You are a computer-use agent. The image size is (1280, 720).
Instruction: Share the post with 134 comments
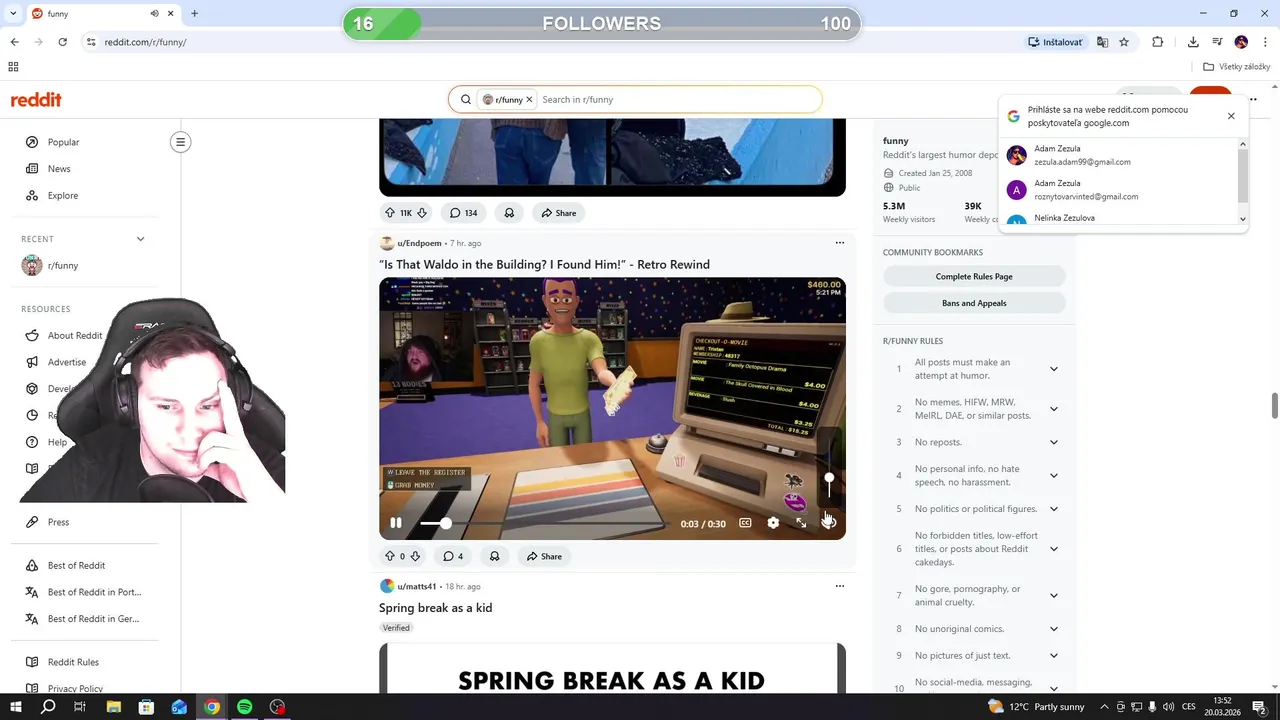559,213
